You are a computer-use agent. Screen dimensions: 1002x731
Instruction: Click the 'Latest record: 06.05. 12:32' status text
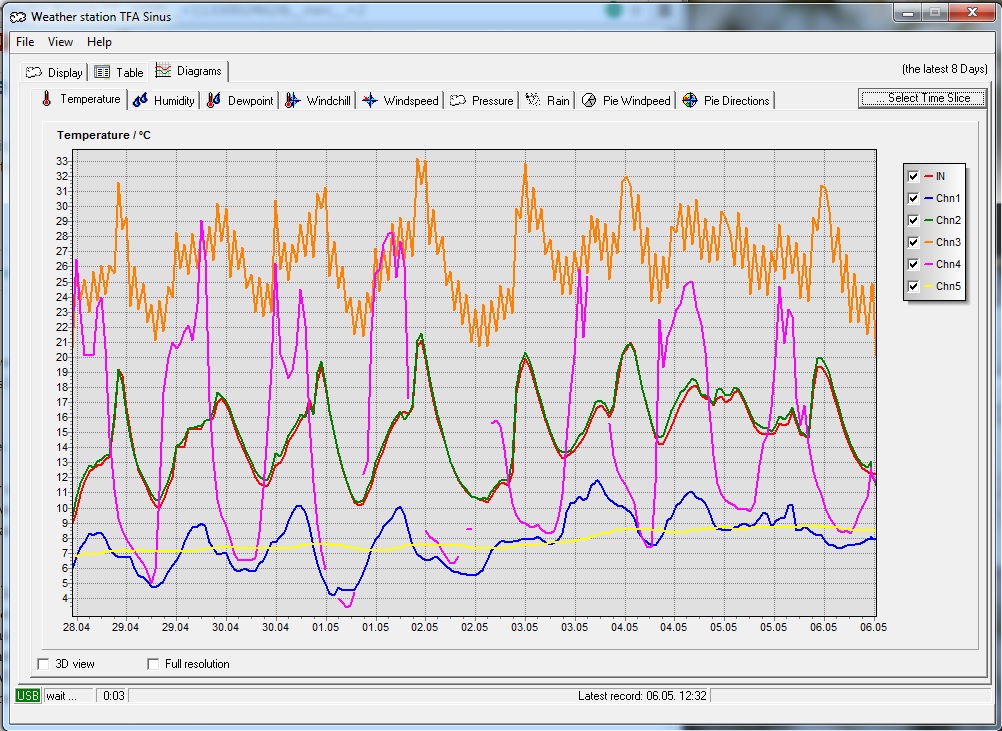click(x=642, y=696)
